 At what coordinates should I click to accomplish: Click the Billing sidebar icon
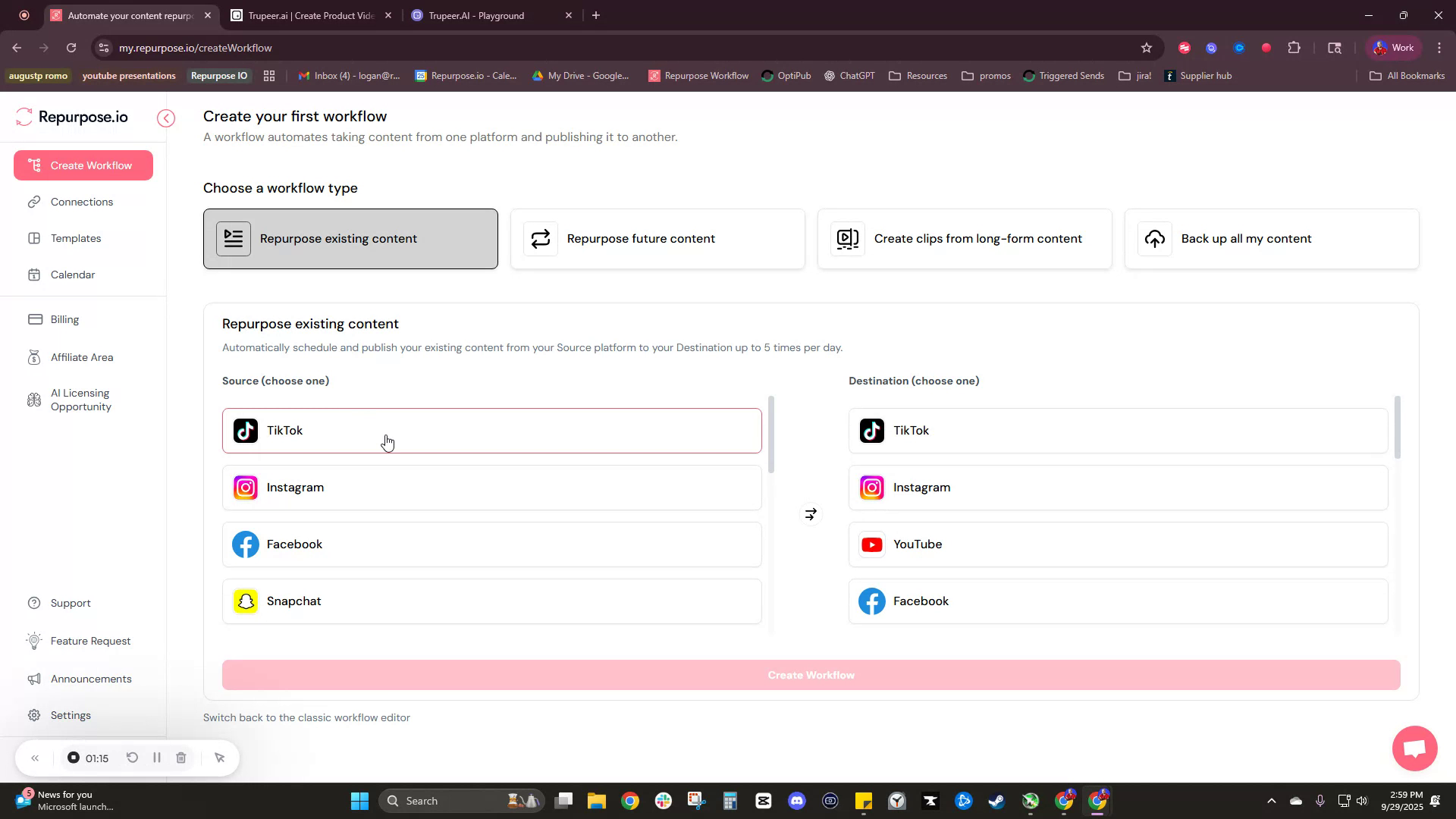coord(35,319)
